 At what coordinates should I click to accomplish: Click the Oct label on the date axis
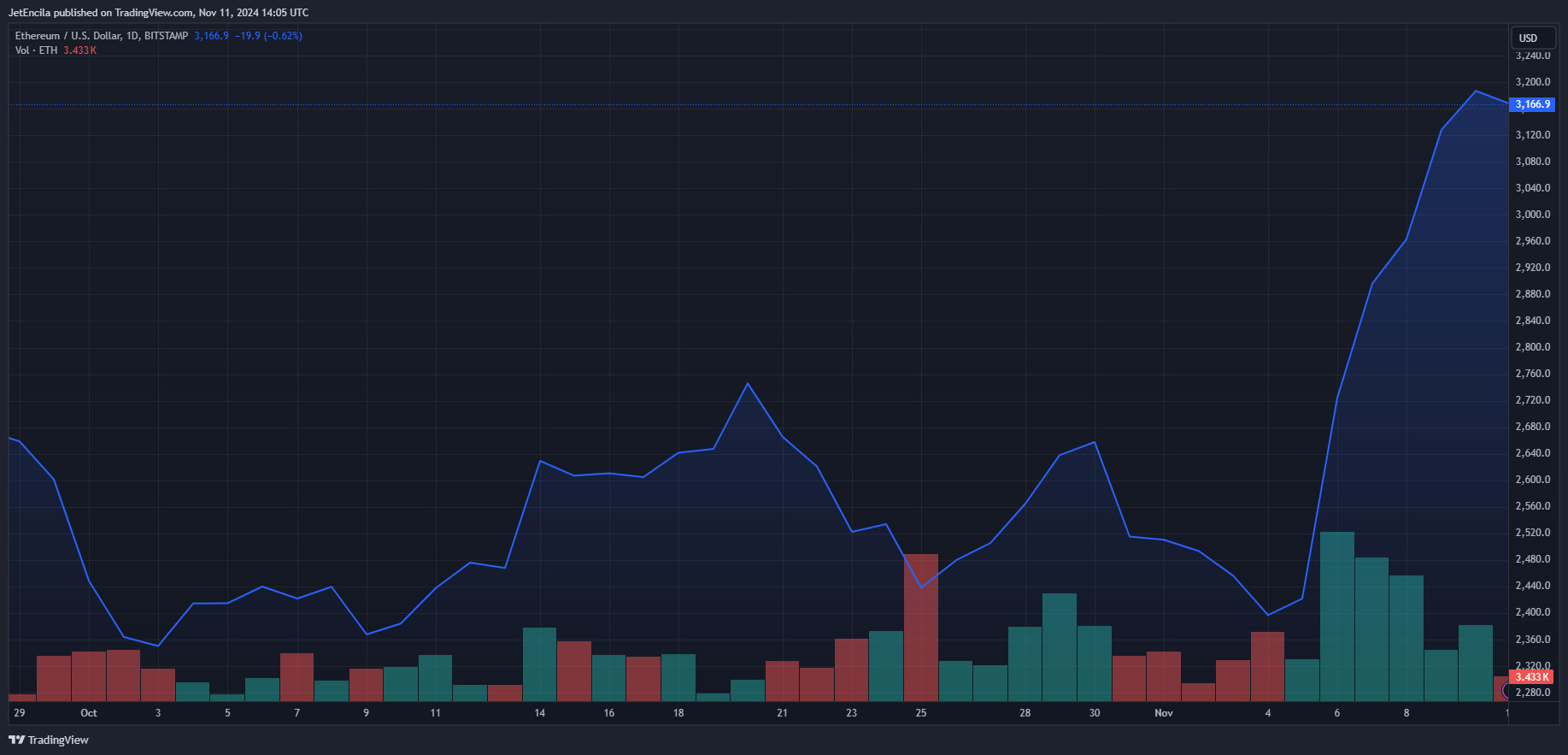point(89,713)
